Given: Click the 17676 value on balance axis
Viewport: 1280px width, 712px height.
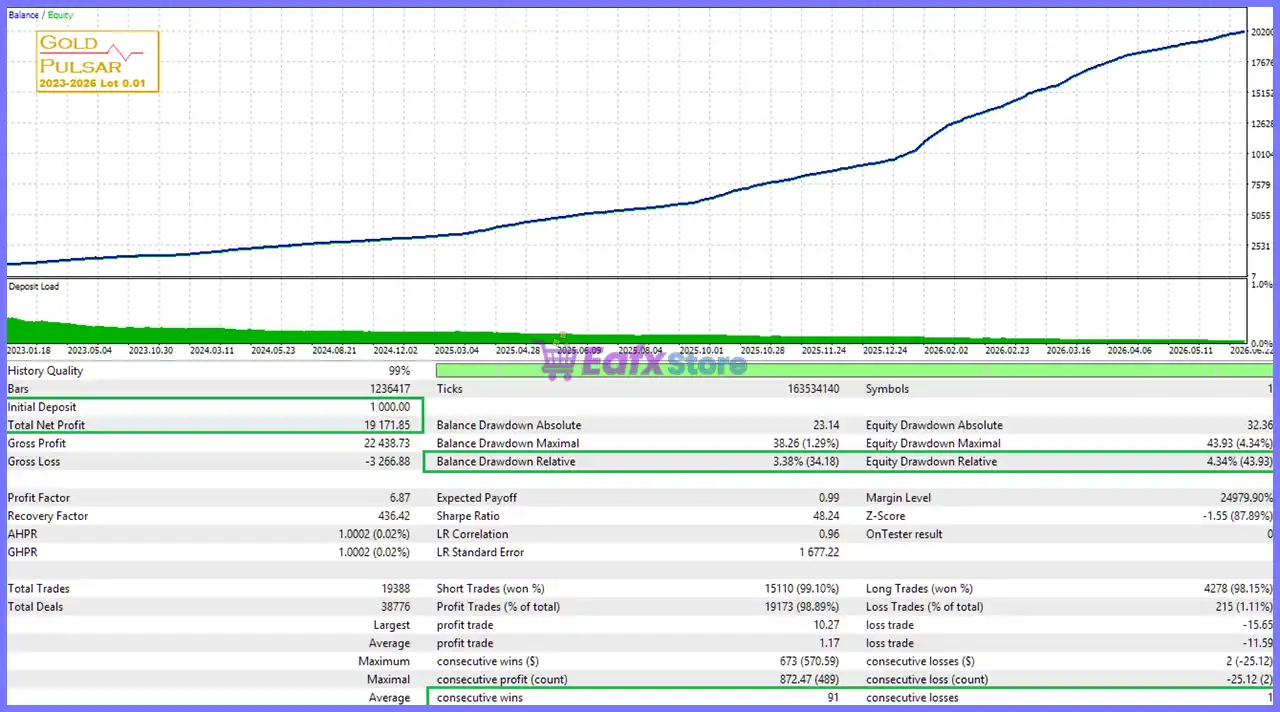Looking at the screenshot, I should coord(1262,63).
